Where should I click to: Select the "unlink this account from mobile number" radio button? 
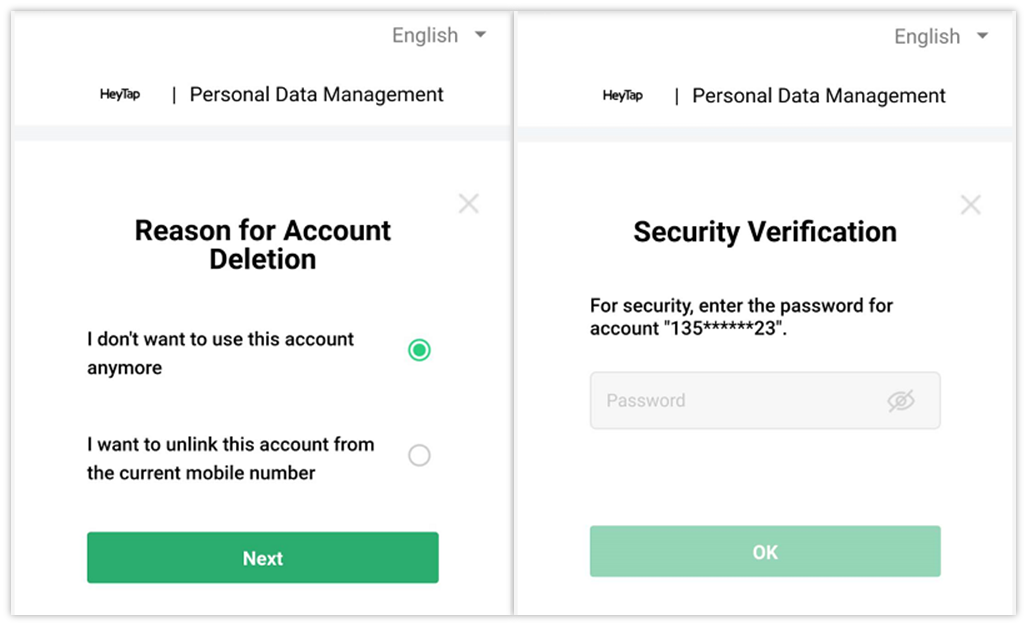tap(419, 456)
